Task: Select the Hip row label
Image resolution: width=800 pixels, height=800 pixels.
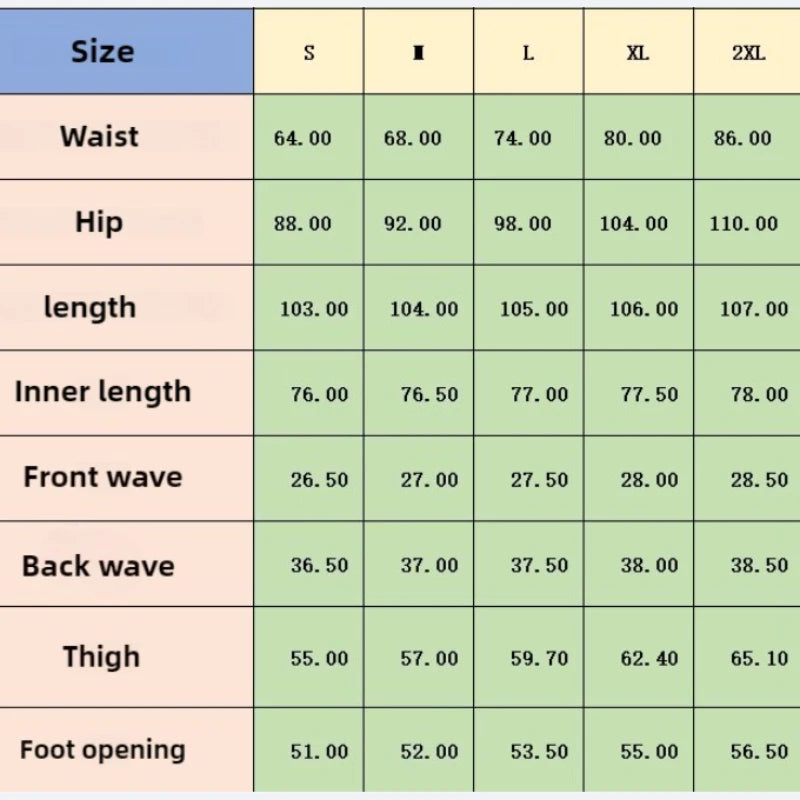Action: point(99,222)
